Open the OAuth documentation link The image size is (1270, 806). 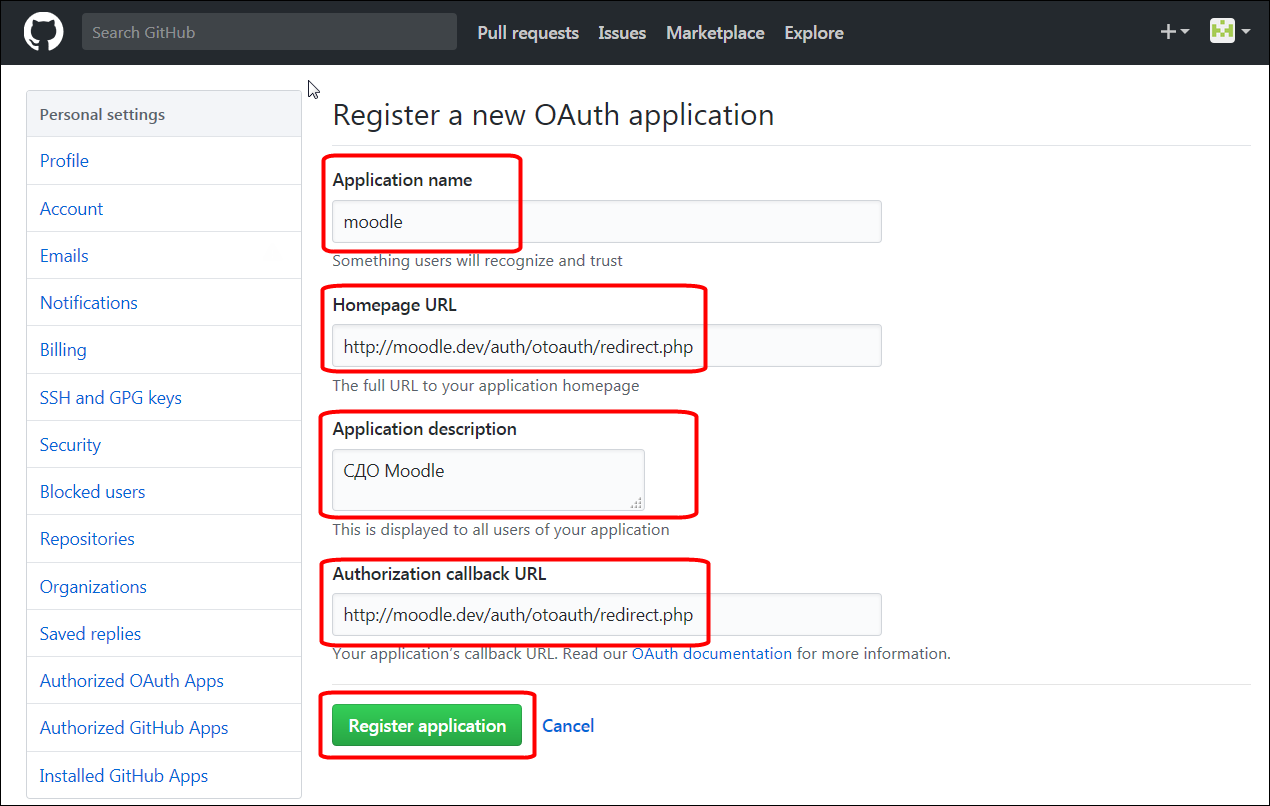(x=712, y=654)
